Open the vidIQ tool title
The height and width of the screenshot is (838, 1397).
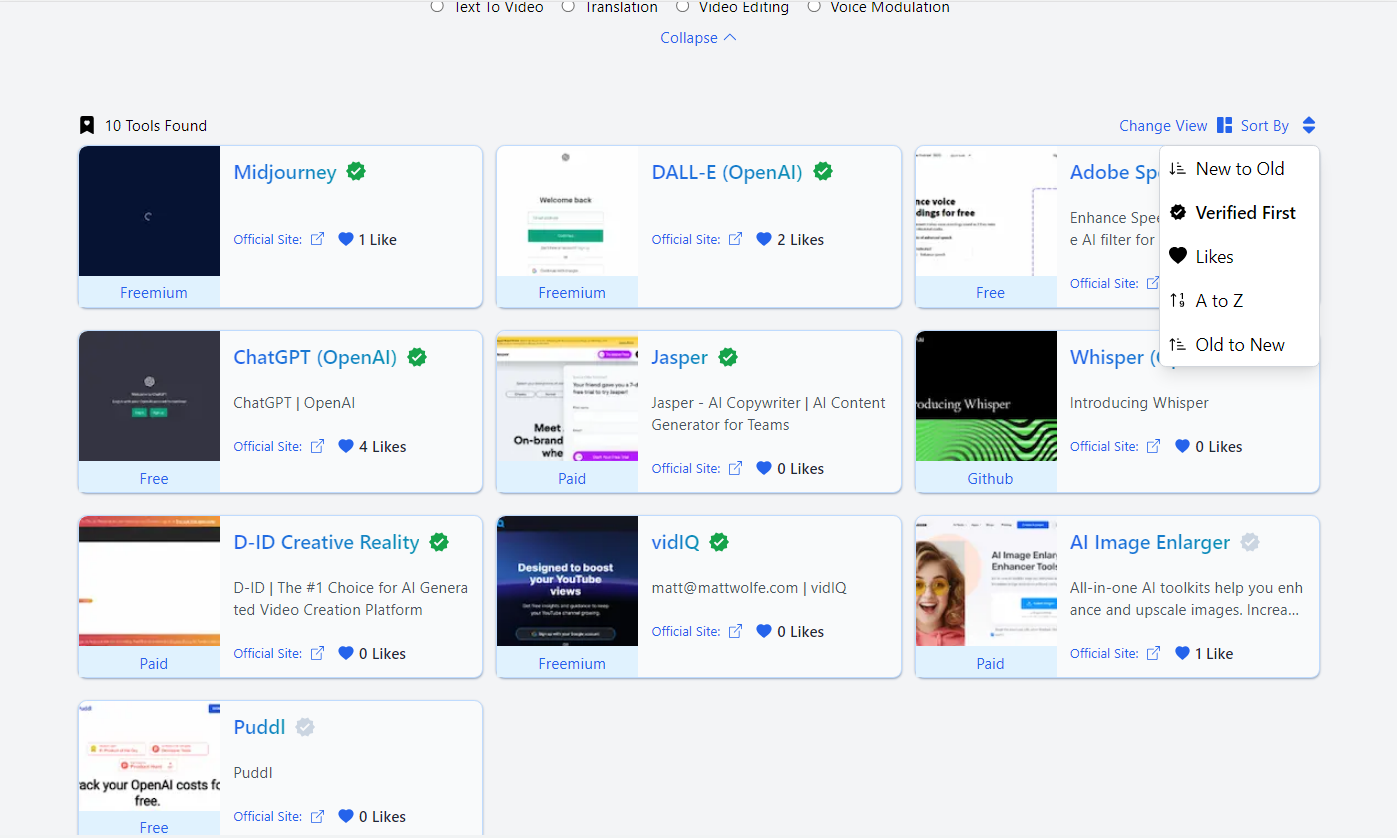coord(676,542)
